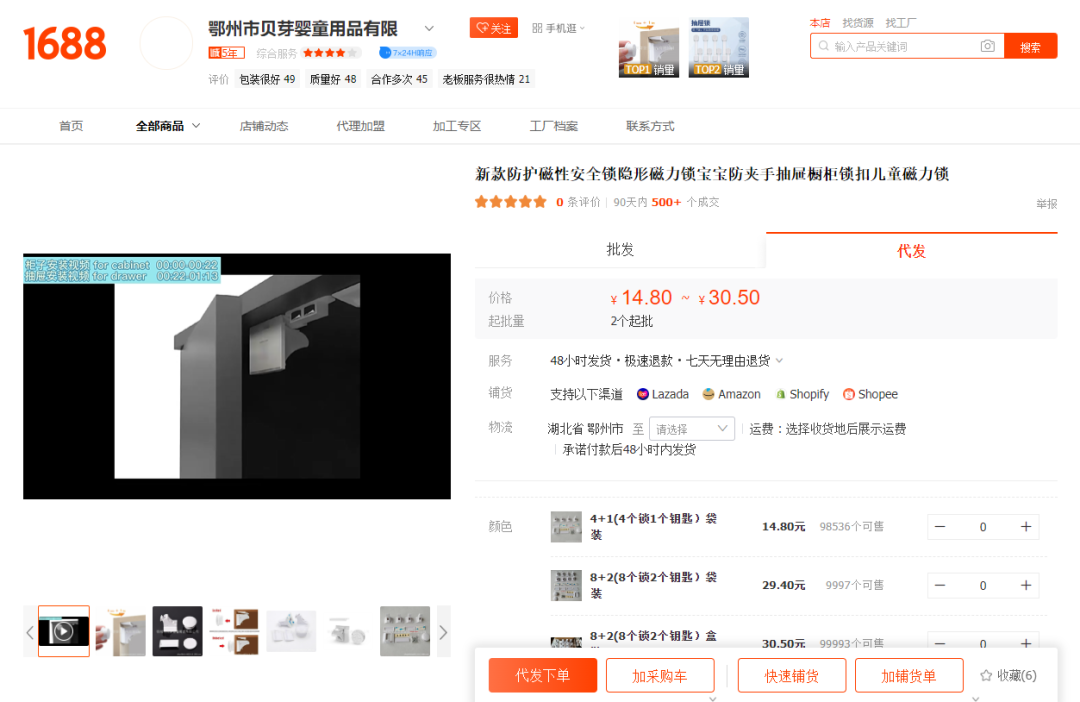Select the 找工厂 search scope tab

pos(901,23)
